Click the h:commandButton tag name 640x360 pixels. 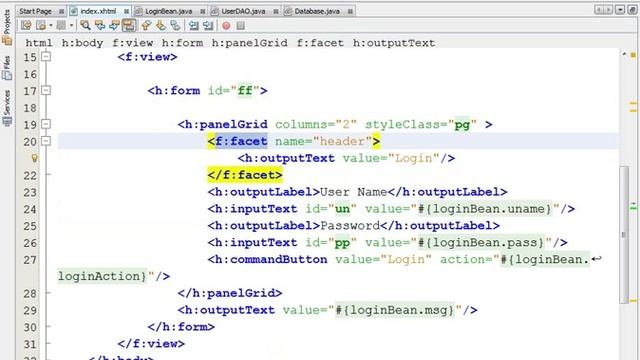(x=271, y=260)
